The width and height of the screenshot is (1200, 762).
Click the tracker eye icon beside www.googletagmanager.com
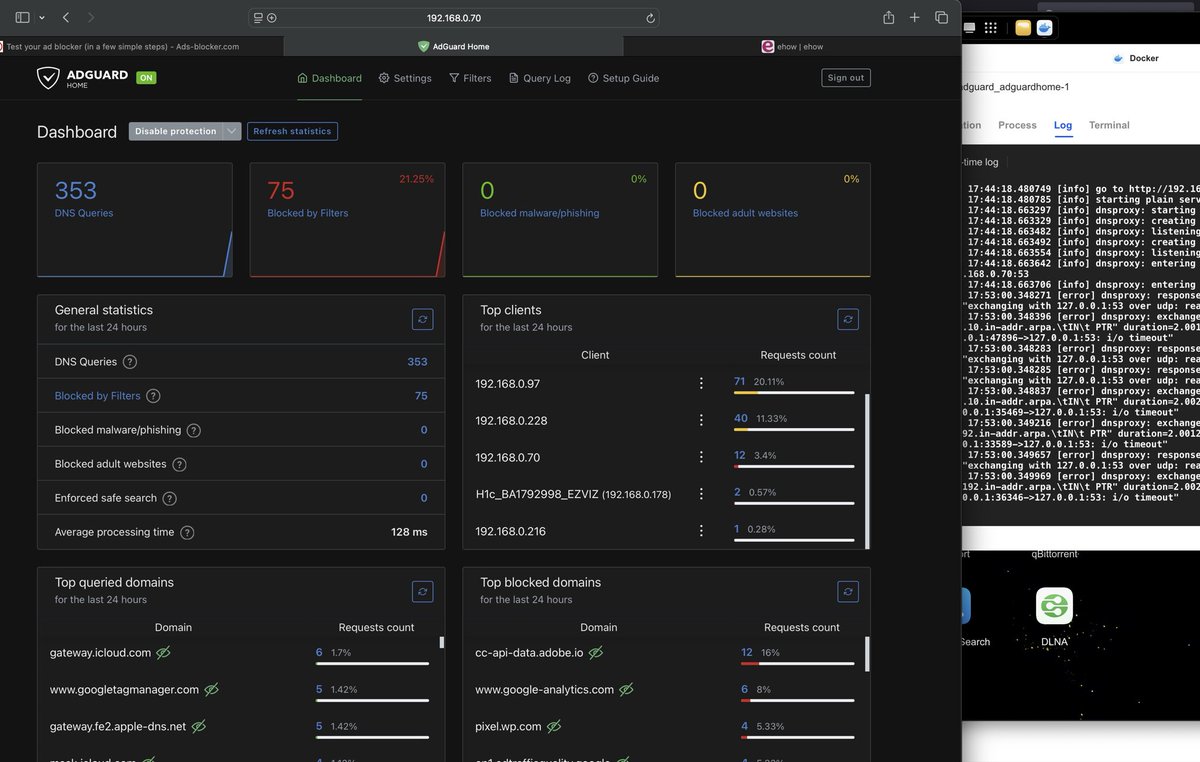click(x=211, y=690)
